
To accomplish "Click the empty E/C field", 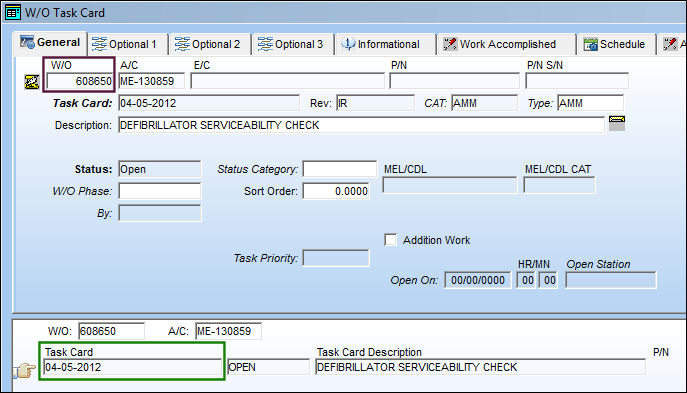I will click(x=287, y=81).
